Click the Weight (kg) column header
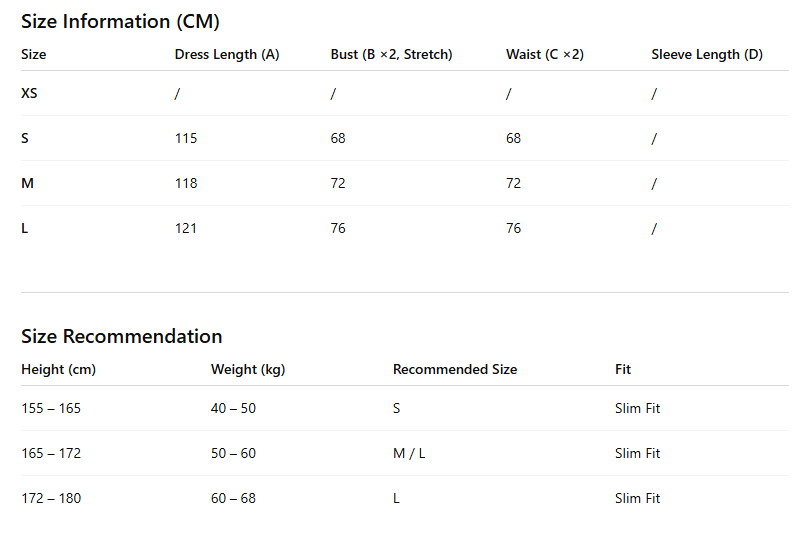The width and height of the screenshot is (797, 545). [248, 369]
